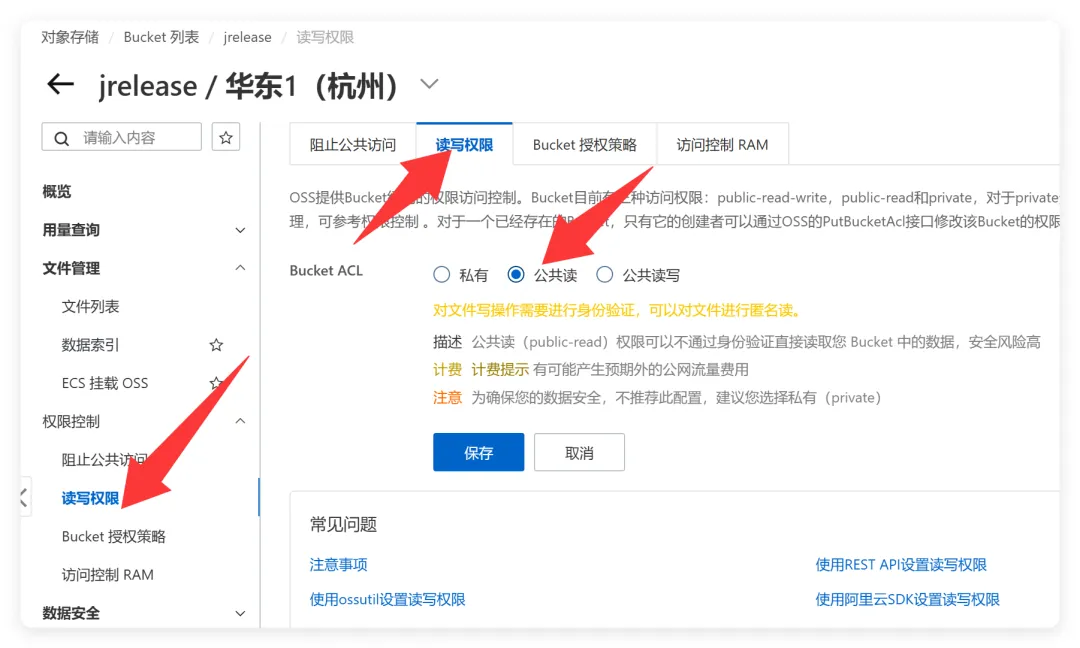Click the blue 保存 button
The width and height of the screenshot is (1080, 648).
point(479,452)
